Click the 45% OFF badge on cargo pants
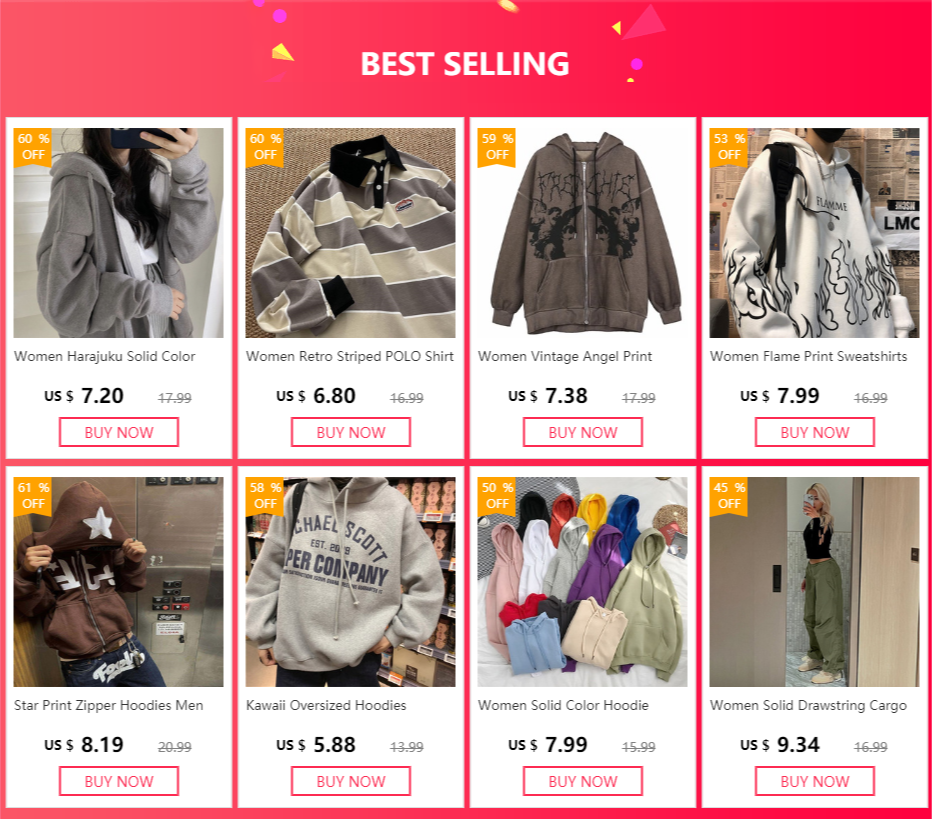This screenshot has width=932, height=819. (729, 496)
